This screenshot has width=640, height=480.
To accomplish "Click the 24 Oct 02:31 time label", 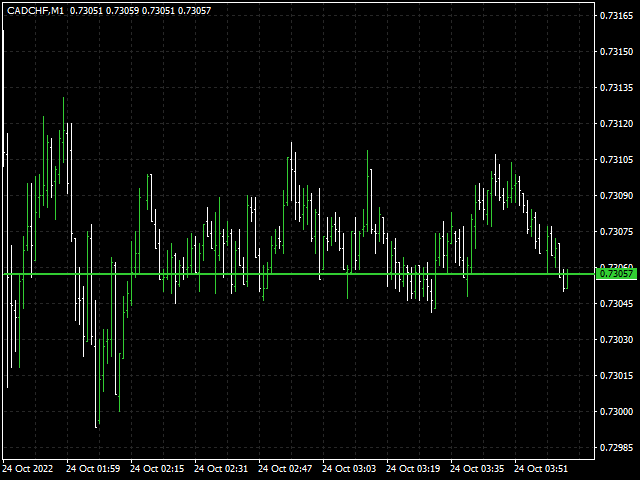I will click(x=221, y=468).
